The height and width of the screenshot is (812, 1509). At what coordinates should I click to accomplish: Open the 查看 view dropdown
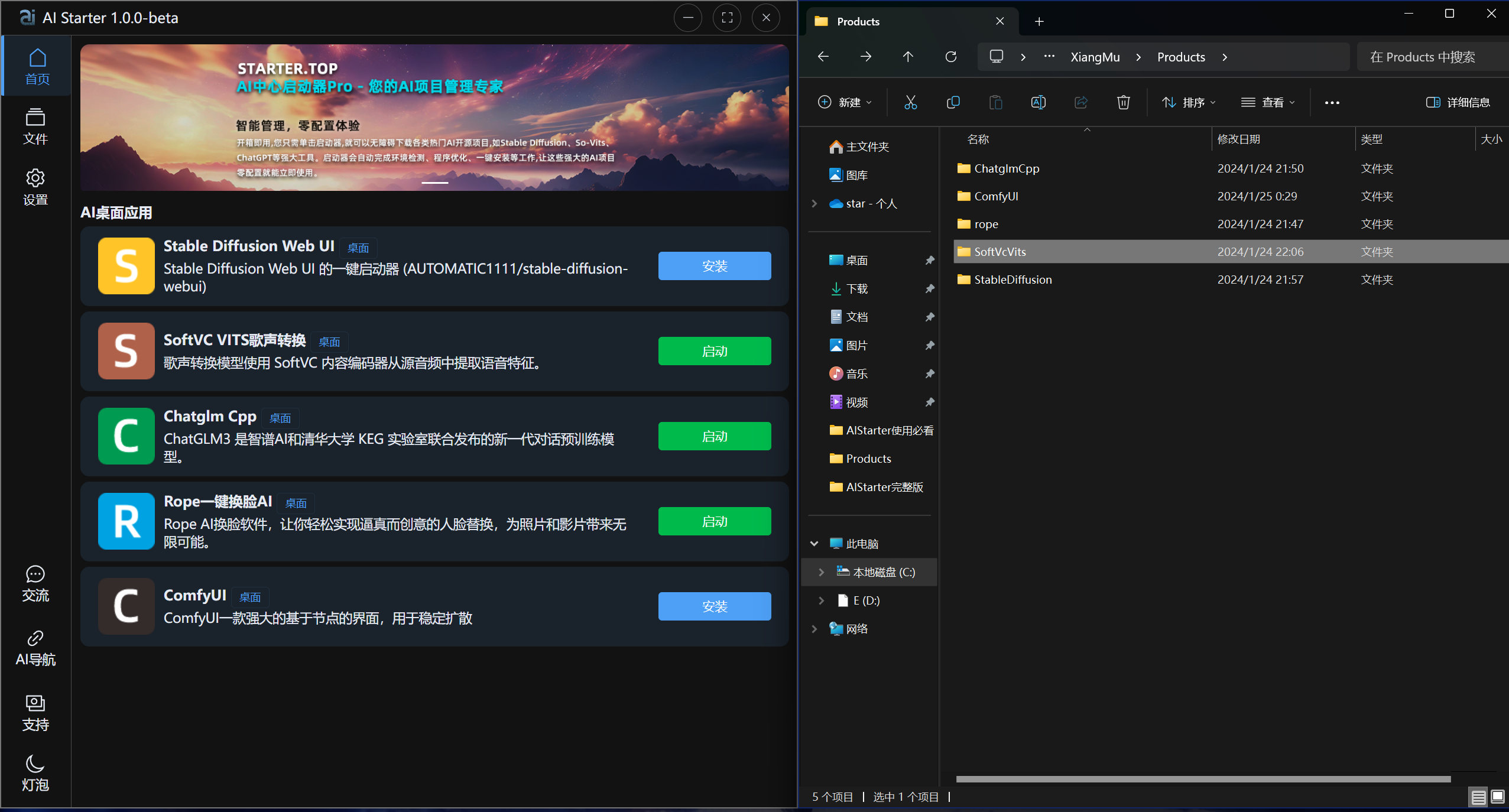1268,103
